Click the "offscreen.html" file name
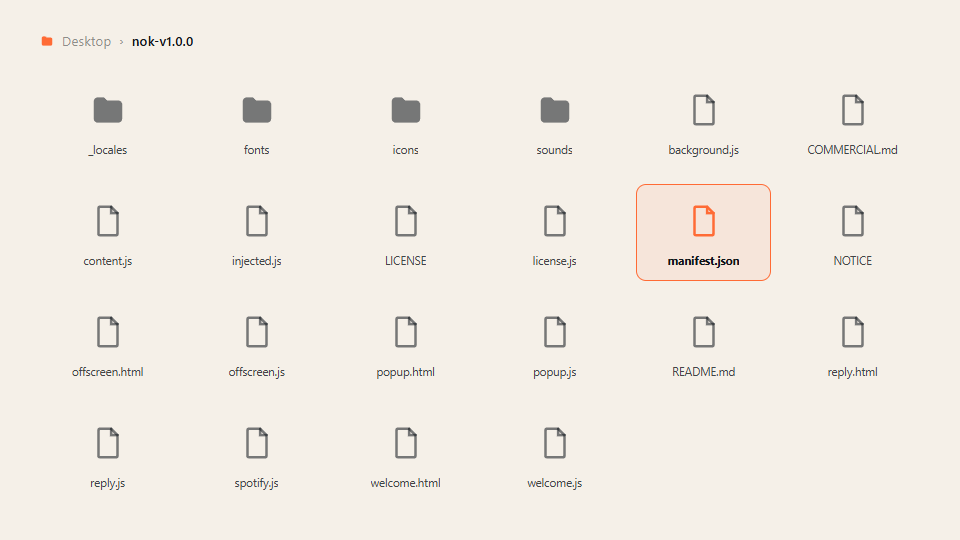 point(108,372)
